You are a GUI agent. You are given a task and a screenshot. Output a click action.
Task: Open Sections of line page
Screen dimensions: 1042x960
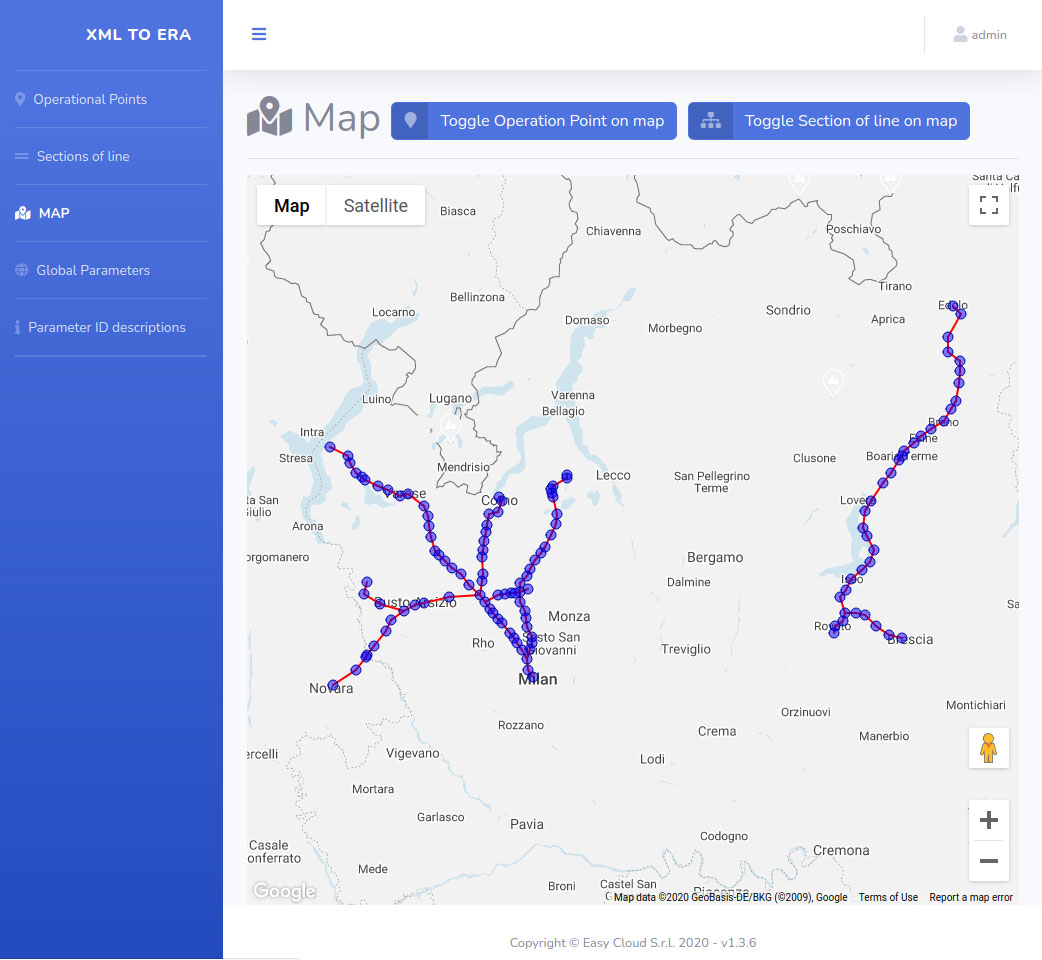(83, 156)
